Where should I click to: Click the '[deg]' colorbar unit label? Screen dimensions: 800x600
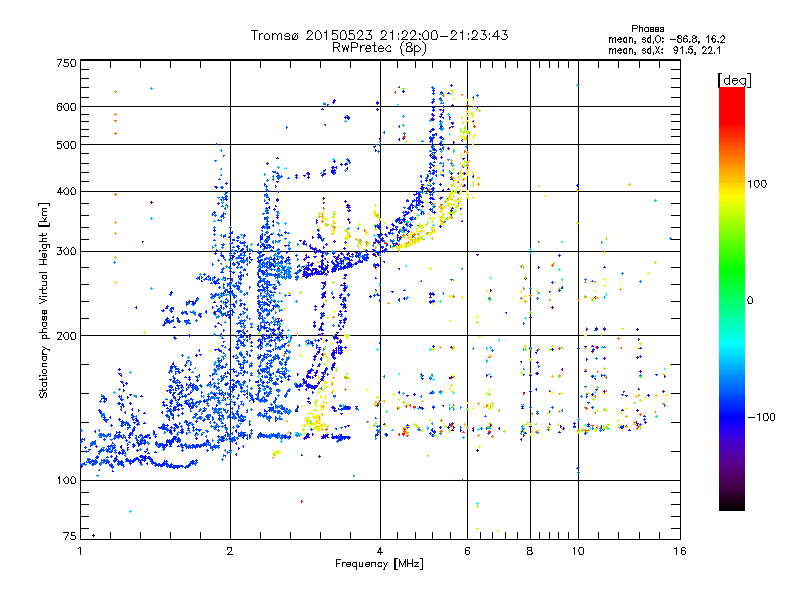coord(734,80)
